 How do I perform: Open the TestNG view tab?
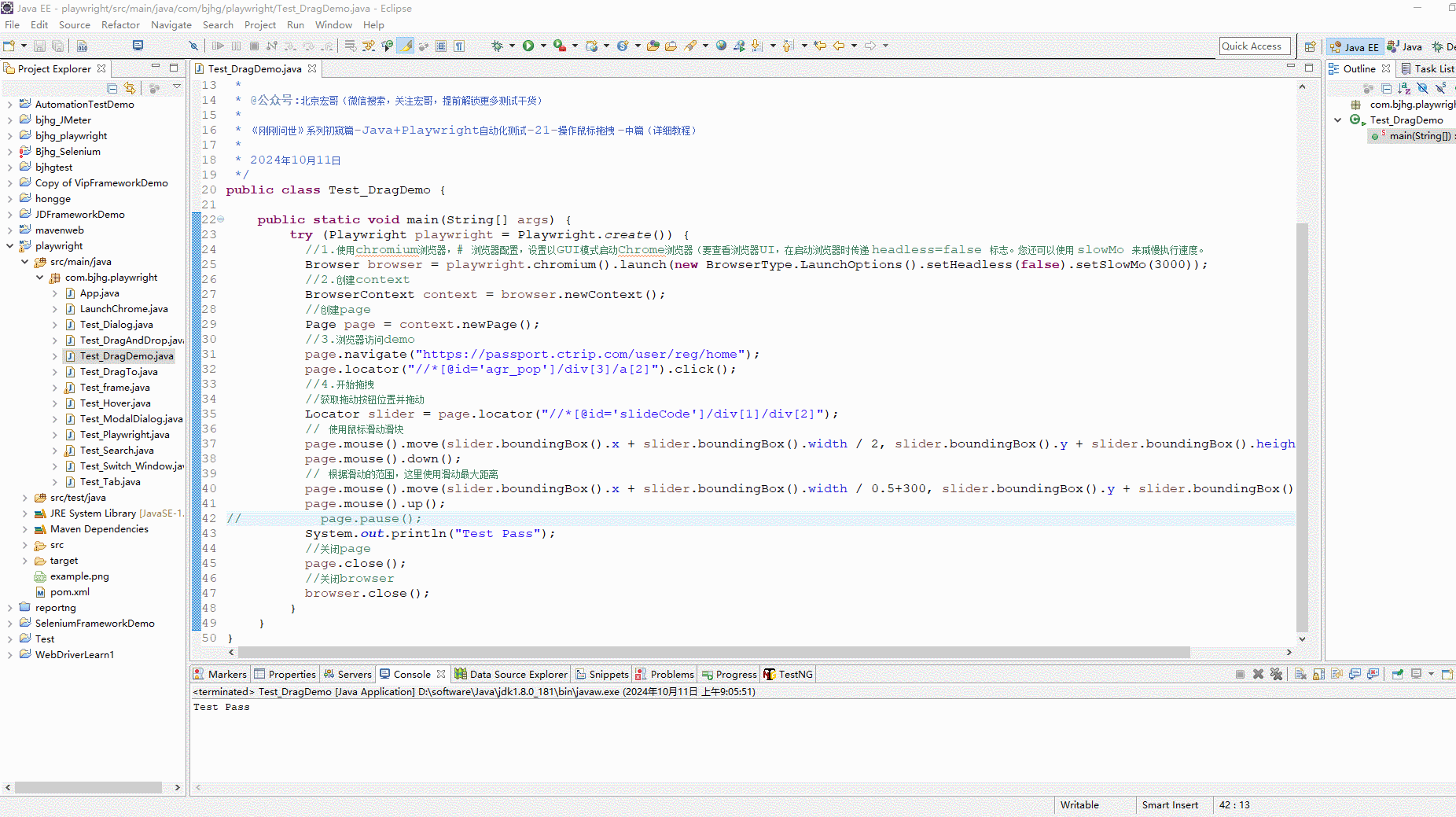pos(789,674)
